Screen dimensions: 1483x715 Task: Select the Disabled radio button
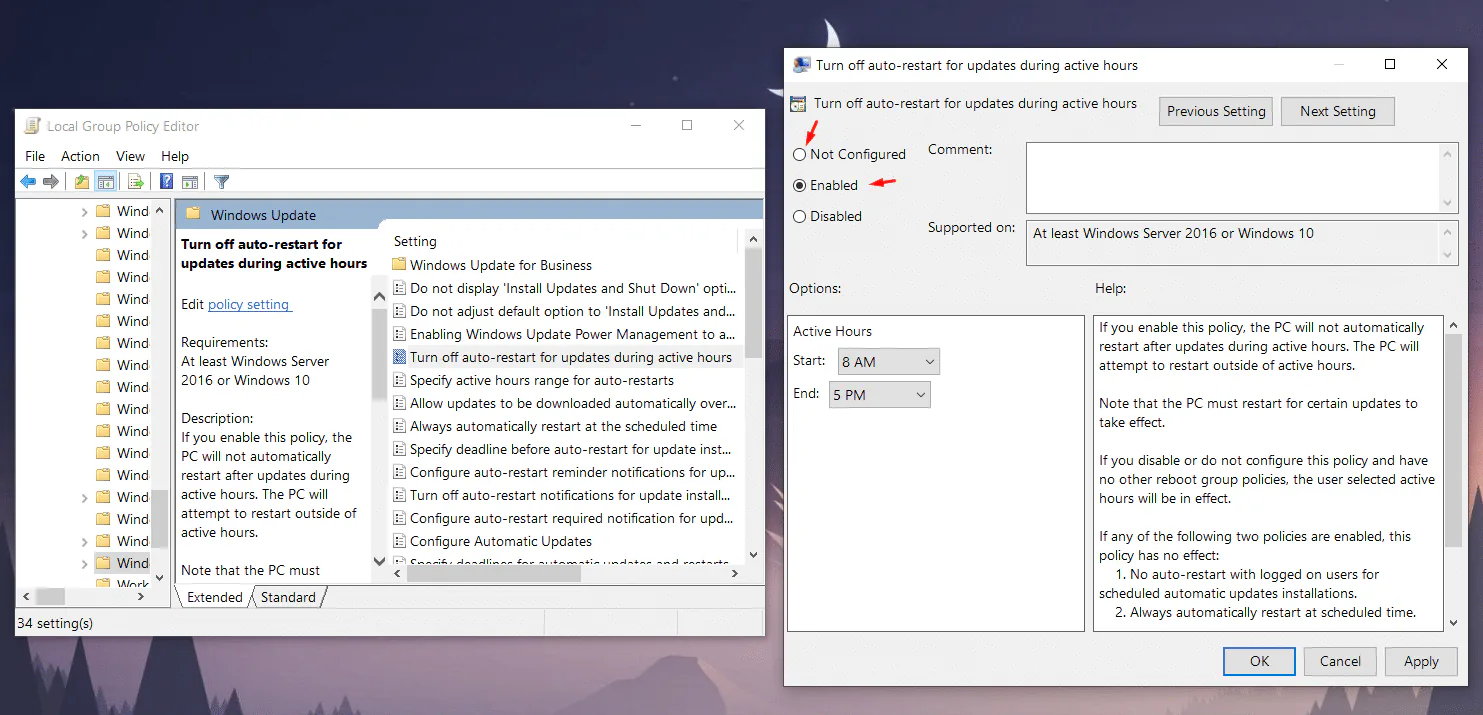[799, 217]
